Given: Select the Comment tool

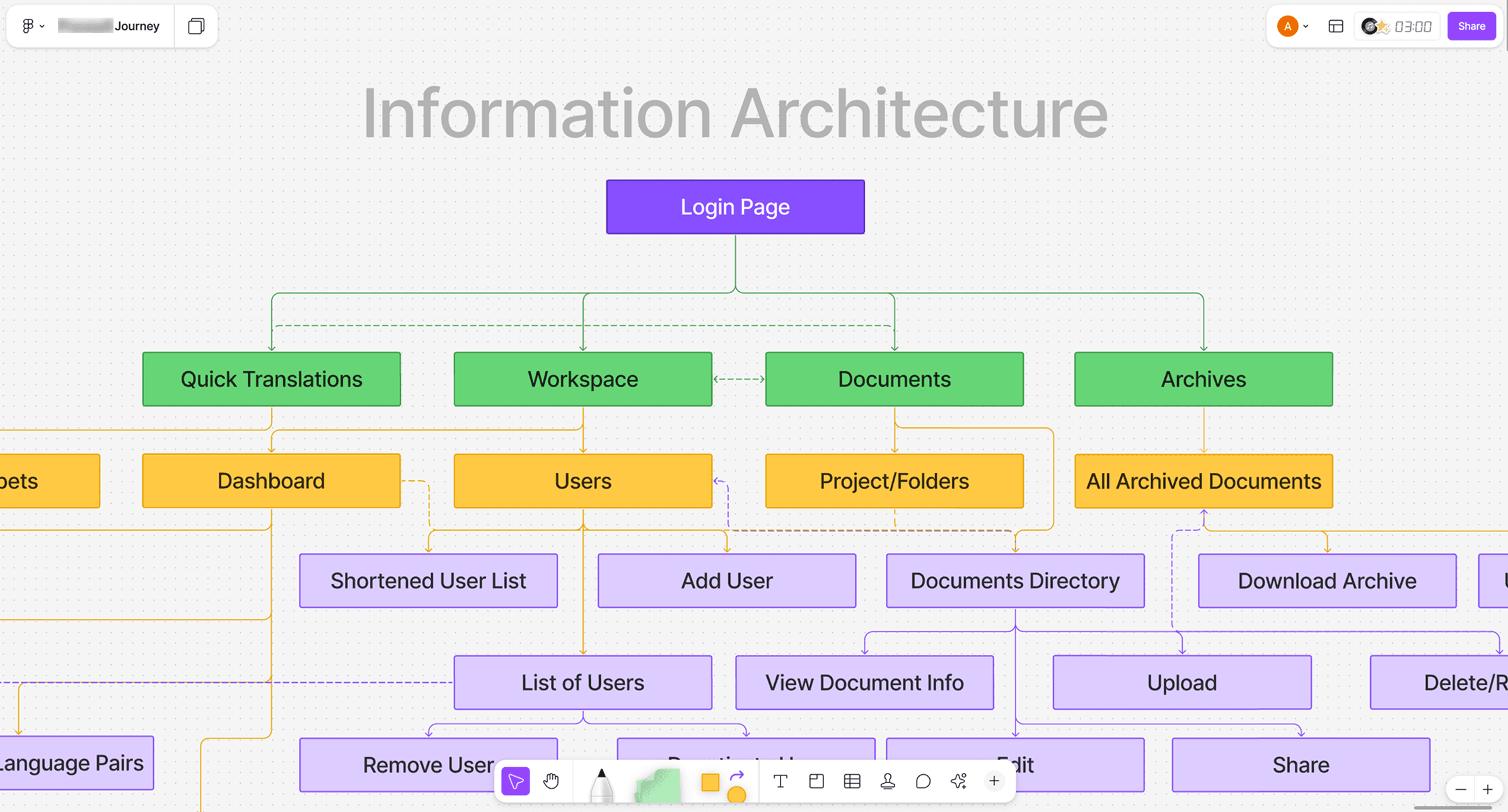Looking at the screenshot, I should pos(923,782).
